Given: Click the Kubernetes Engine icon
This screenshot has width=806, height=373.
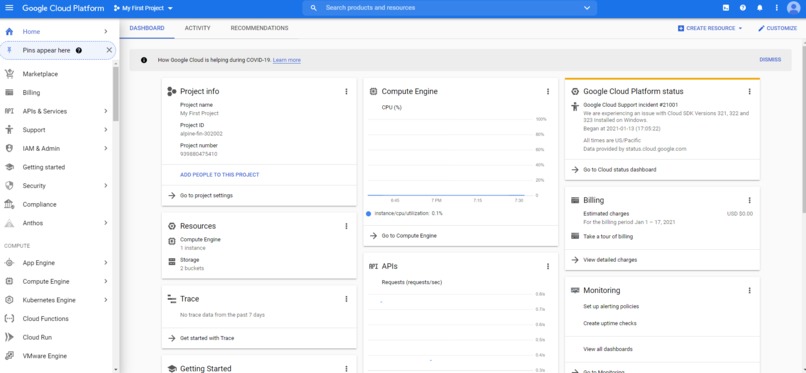Looking at the screenshot, I should [9, 300].
